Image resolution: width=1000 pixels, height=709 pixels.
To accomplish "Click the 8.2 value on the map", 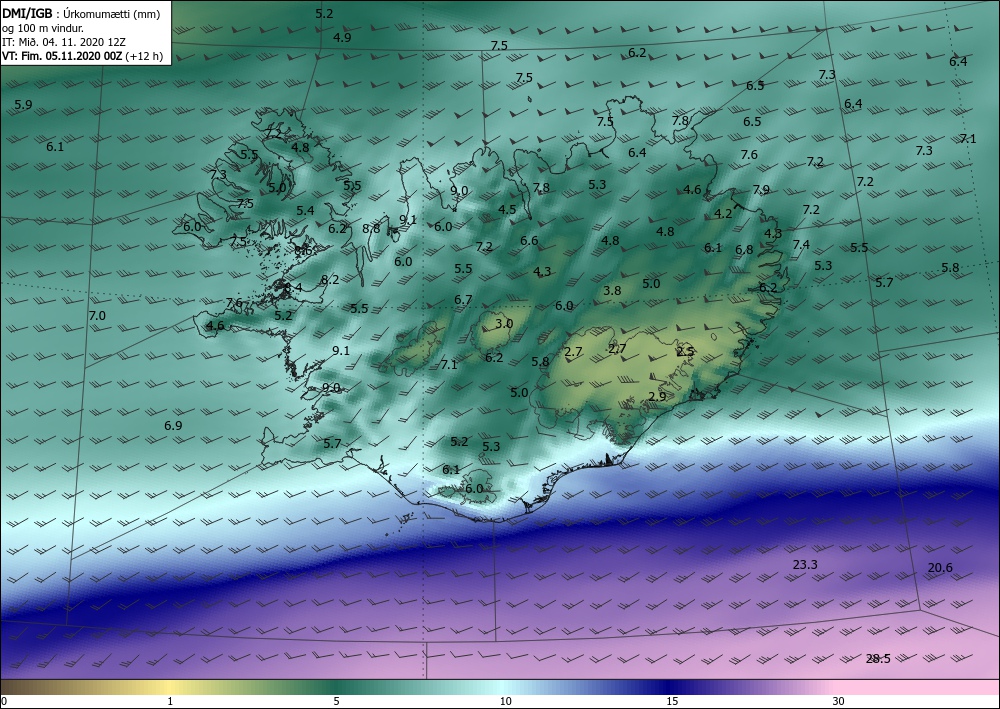I will point(330,279).
